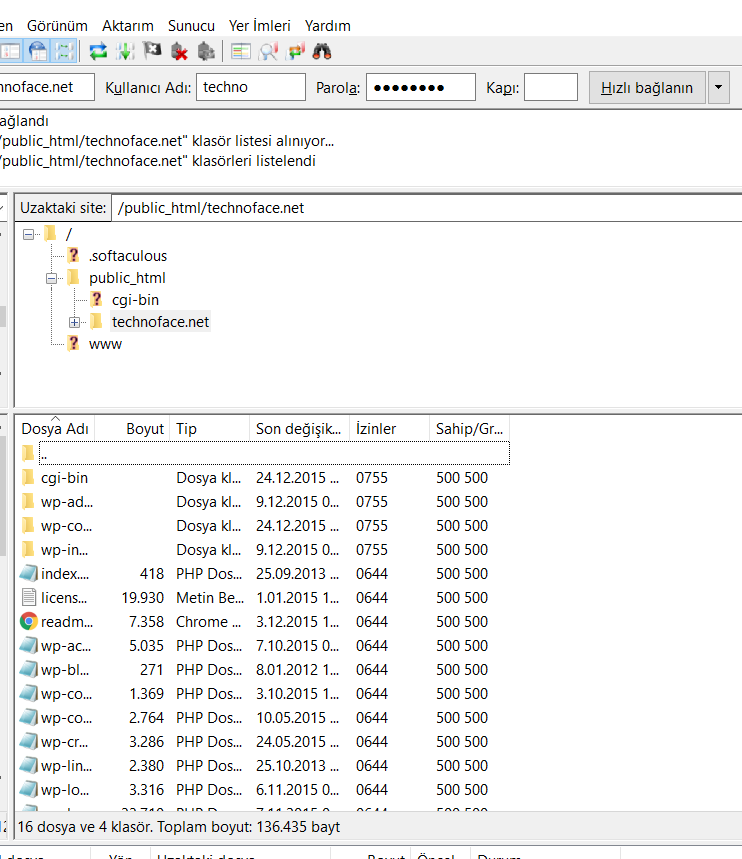Open the Yer İmleri menu
The width and height of the screenshot is (742, 859).
point(259,26)
